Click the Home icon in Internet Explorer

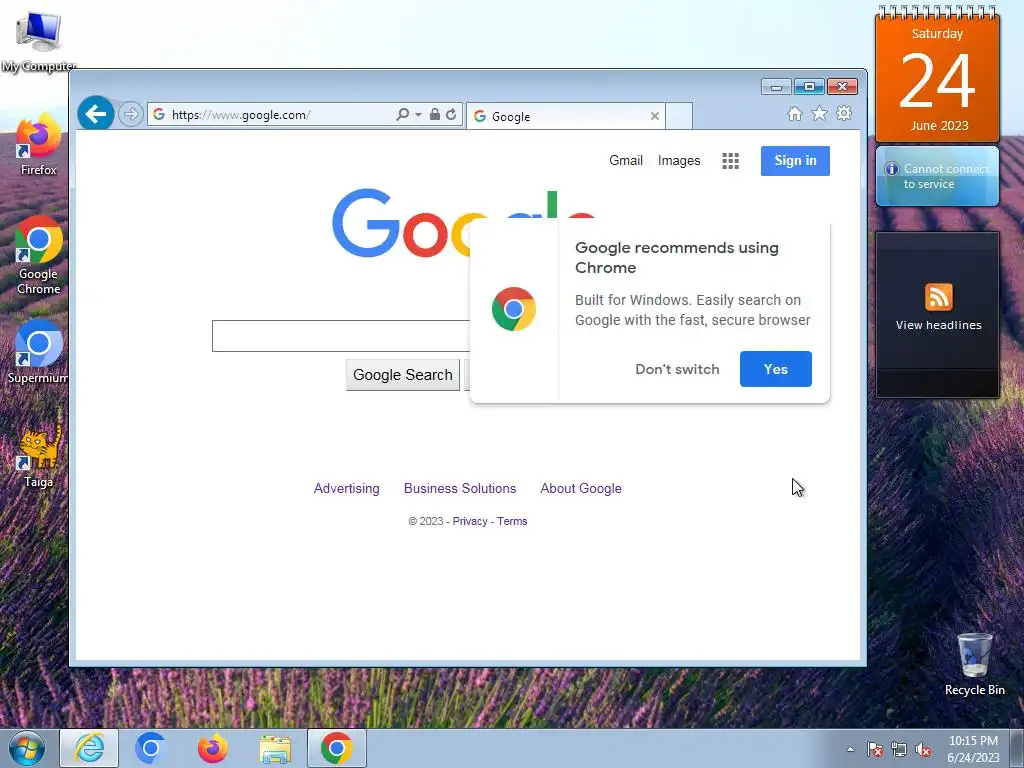pos(795,114)
